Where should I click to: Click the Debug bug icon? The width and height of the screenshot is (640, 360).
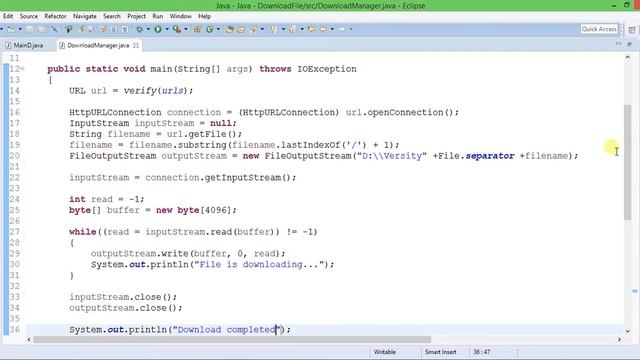(x=139, y=29)
